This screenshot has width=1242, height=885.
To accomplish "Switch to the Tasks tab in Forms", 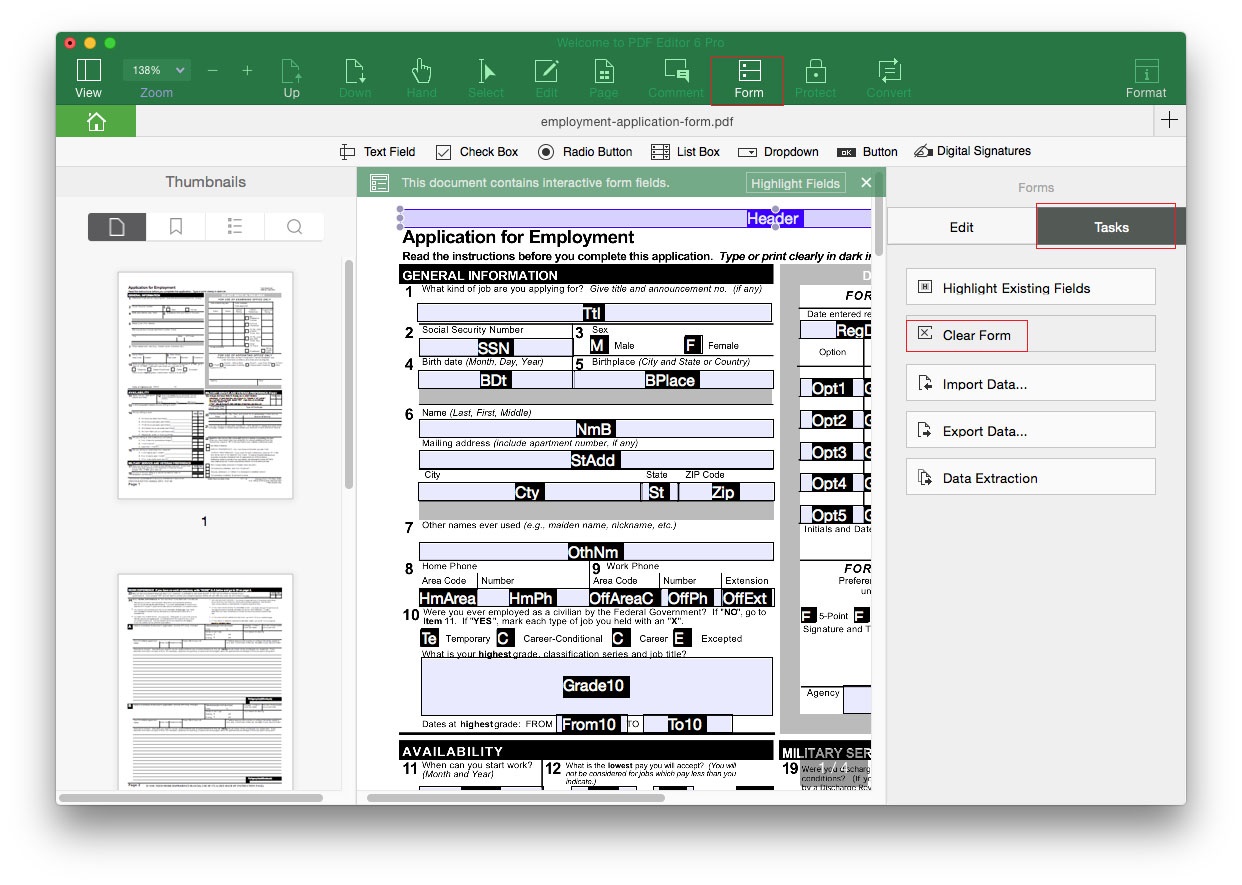I will point(1110,227).
